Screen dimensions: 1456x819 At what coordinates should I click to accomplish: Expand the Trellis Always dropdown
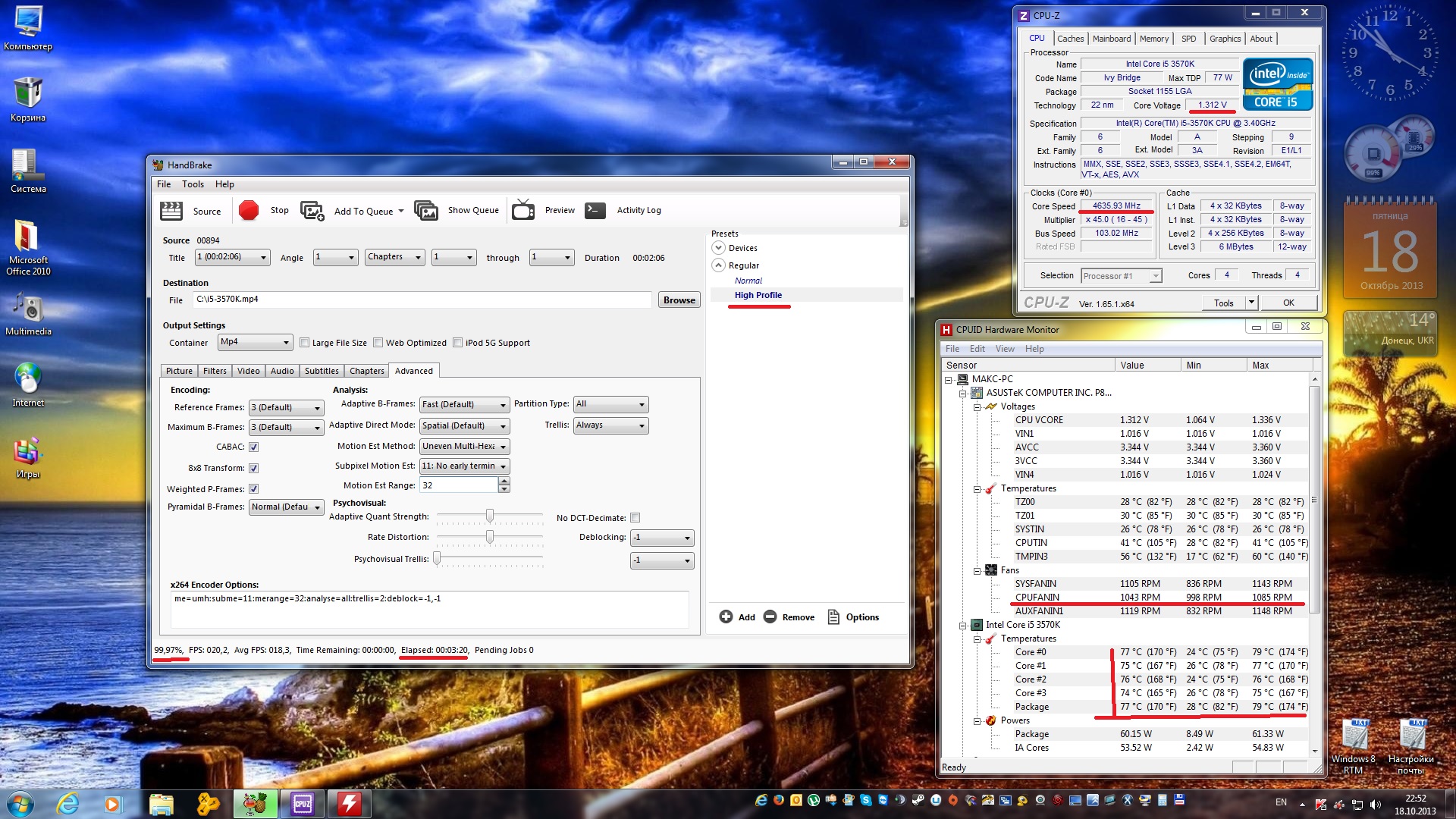(610, 425)
